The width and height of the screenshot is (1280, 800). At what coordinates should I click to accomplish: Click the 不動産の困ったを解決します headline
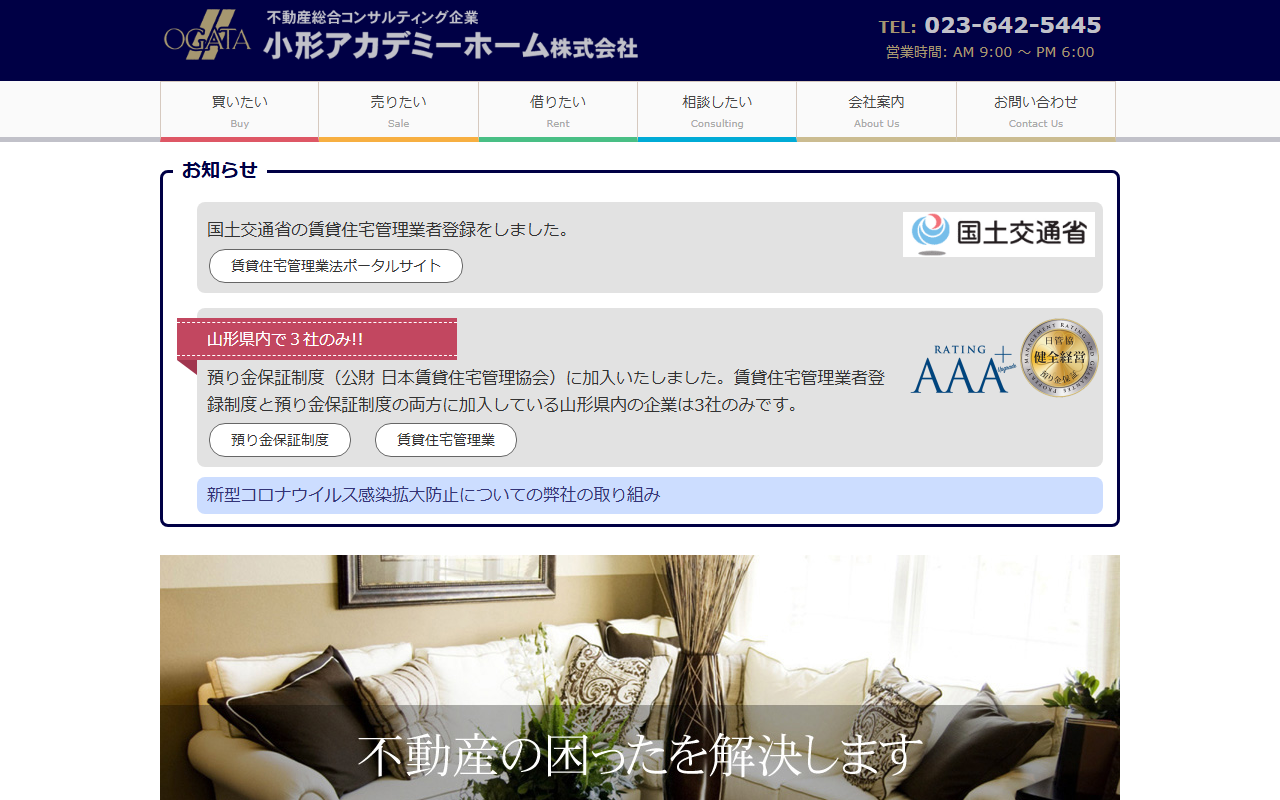640,755
